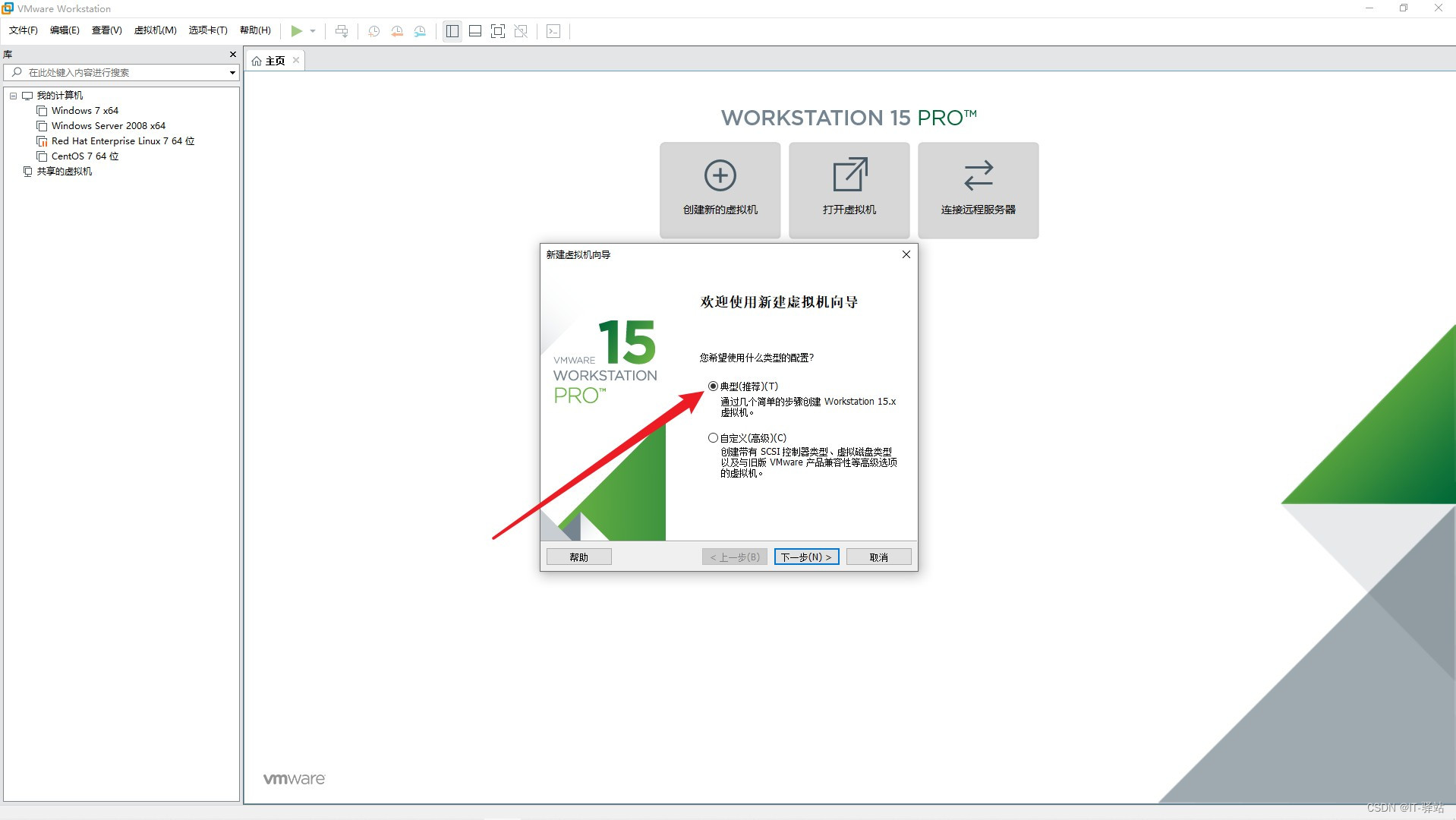Select 我的计算机 in the library tree
Screen dimensions: 1456x820
(x=60, y=96)
